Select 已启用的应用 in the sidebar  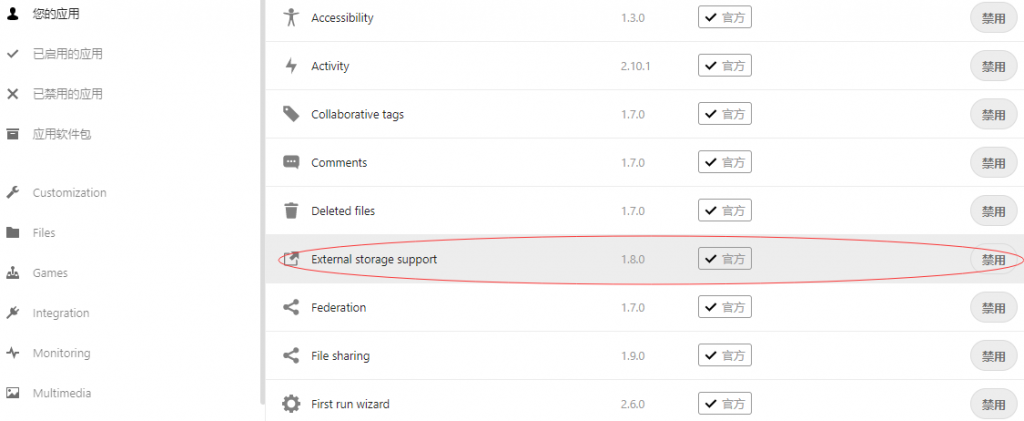click(x=67, y=54)
